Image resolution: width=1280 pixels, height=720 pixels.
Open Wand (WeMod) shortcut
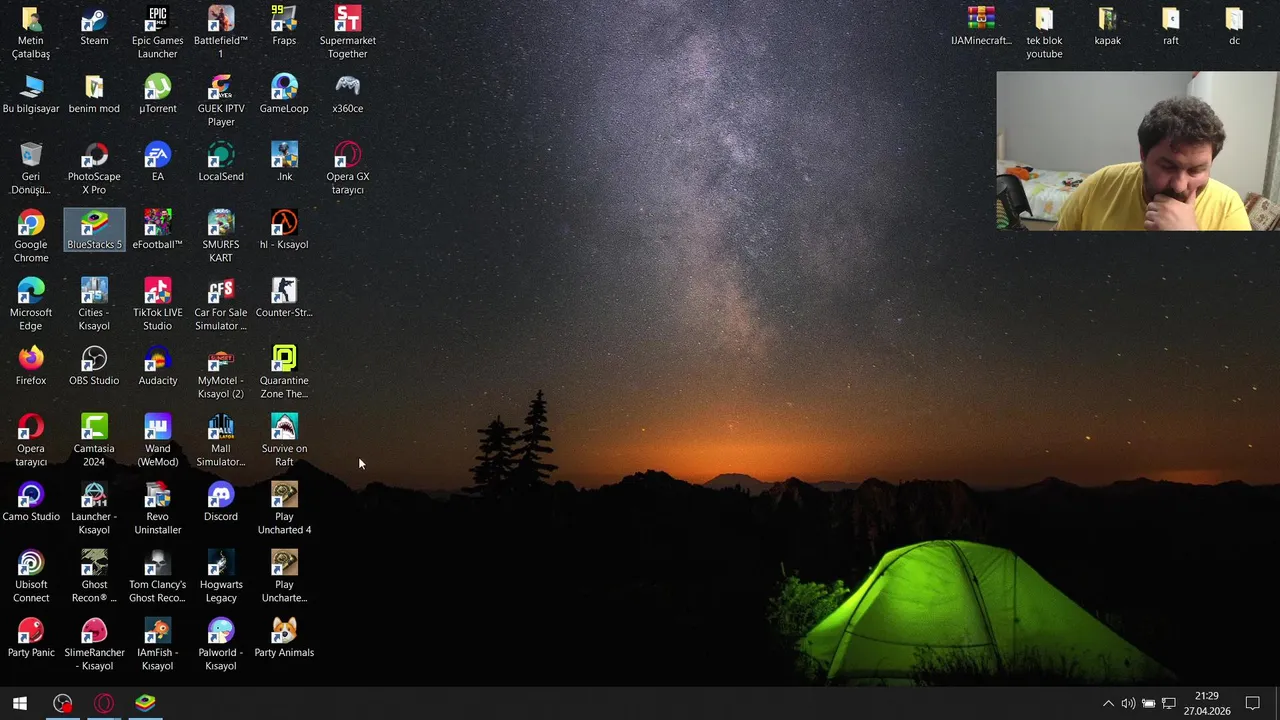[x=157, y=440]
